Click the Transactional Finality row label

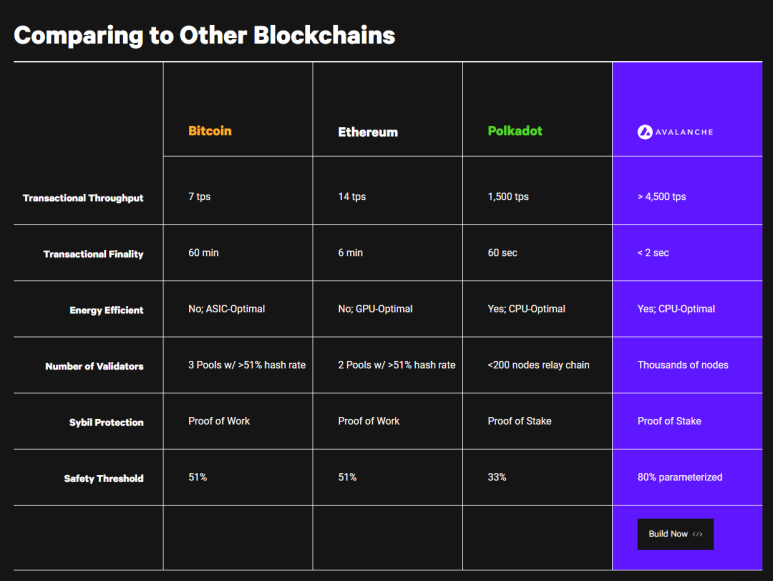(x=93, y=254)
